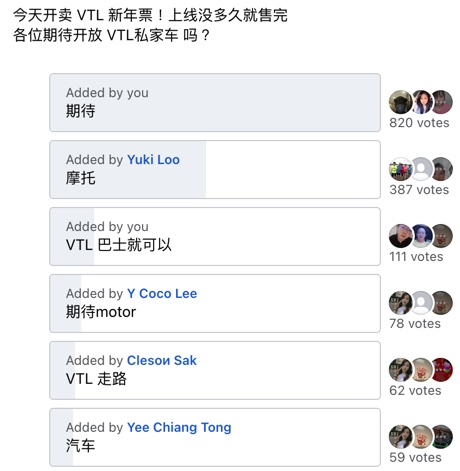Choose the VTL 巴士就可以 poll option
The height and width of the screenshot is (471, 460).
coord(215,236)
